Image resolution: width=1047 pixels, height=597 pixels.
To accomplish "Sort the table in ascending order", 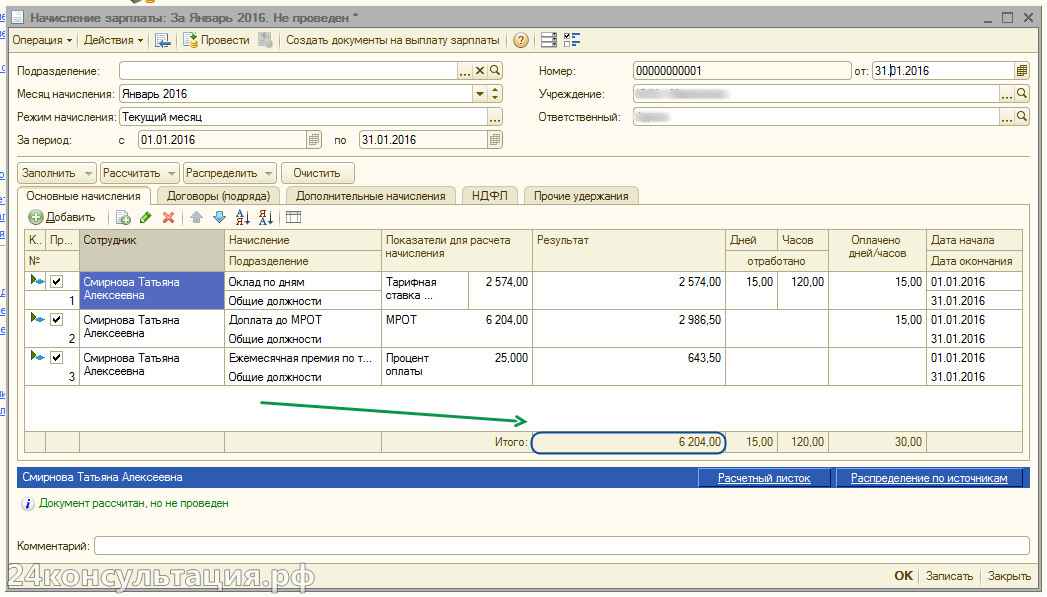I will 242,217.
